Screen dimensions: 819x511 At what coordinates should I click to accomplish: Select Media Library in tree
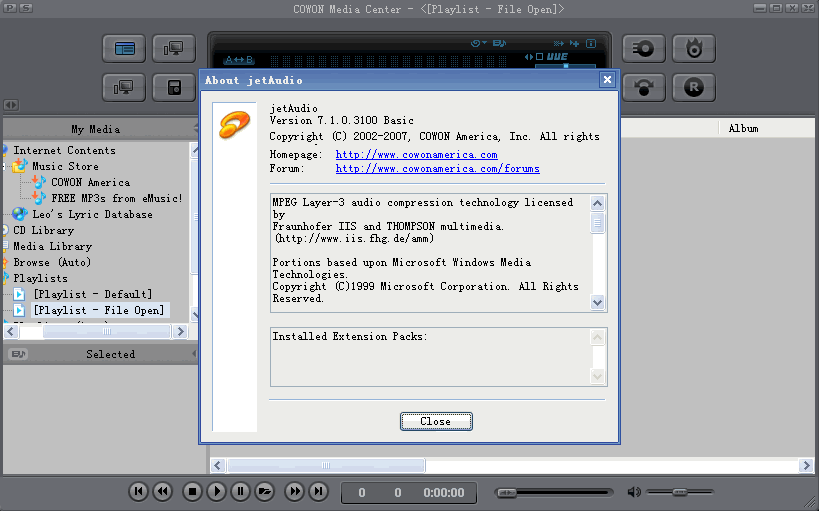(52, 246)
